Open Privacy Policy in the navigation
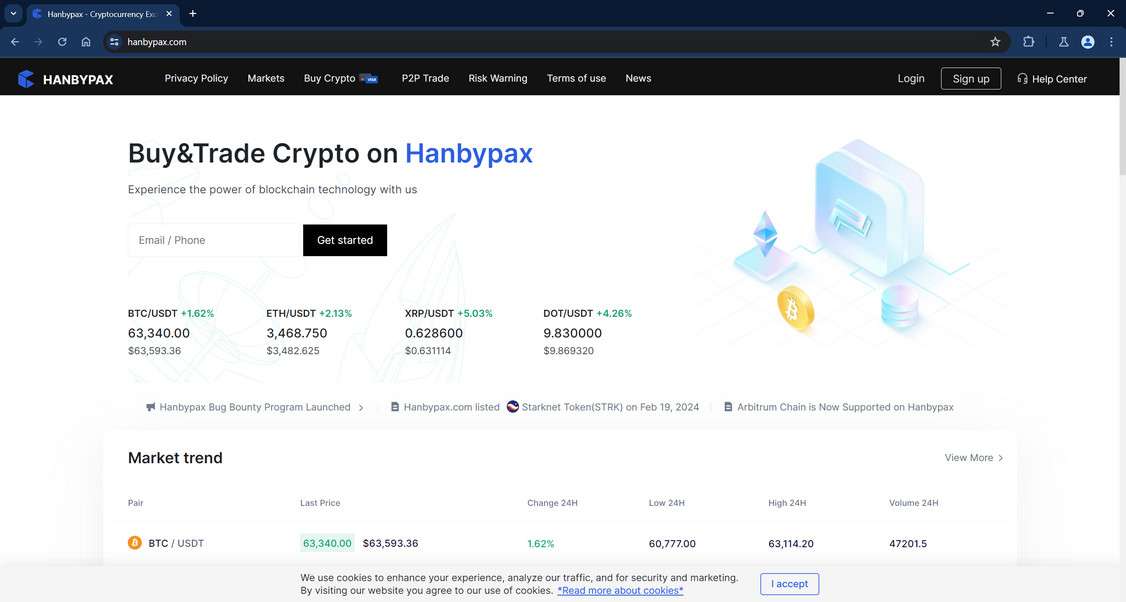Screen dimensions: 1126x602 [x=196, y=78]
